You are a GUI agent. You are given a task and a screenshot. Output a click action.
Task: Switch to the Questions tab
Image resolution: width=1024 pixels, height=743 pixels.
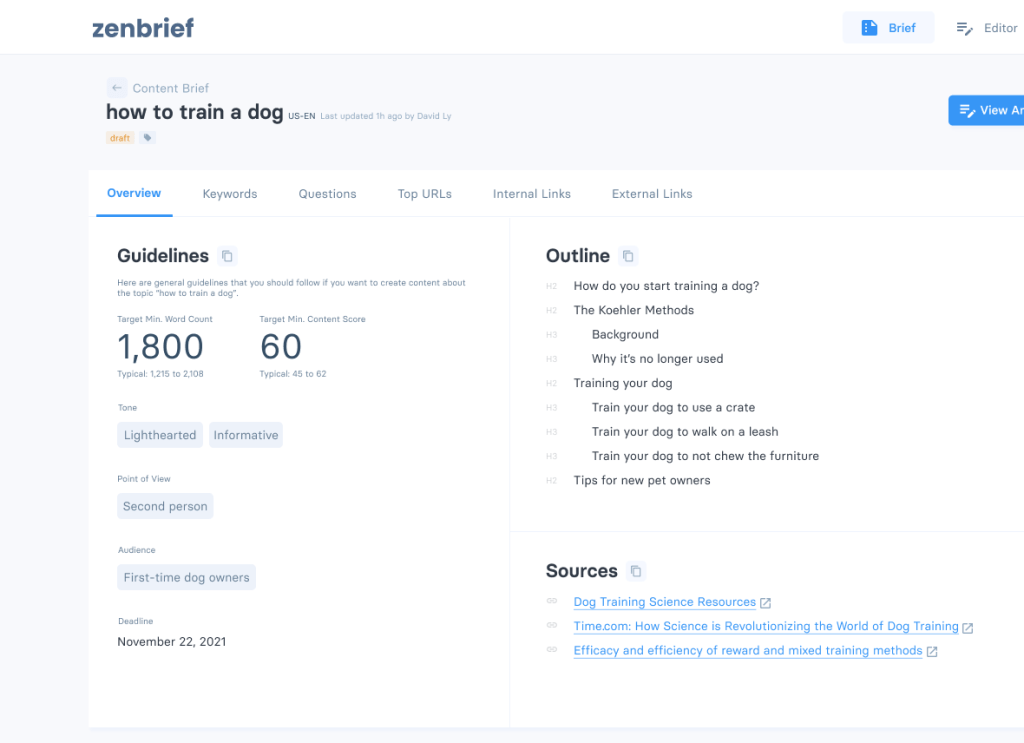[x=327, y=194]
